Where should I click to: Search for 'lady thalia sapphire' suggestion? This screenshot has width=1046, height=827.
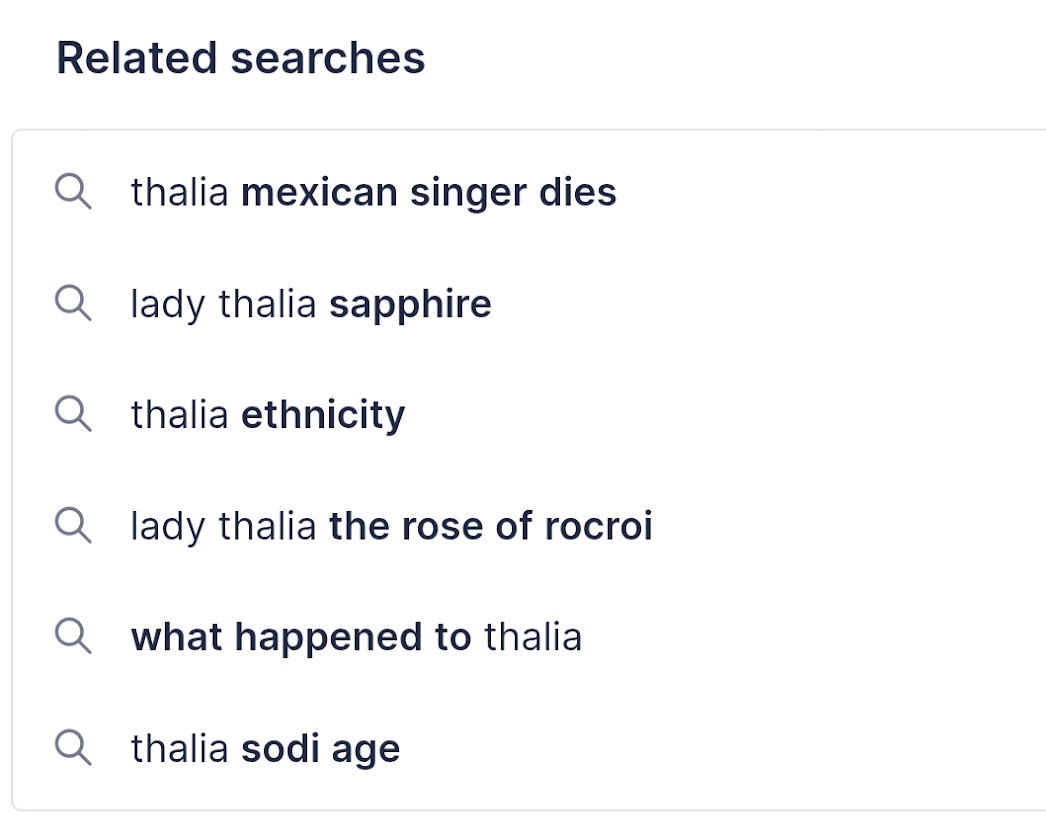click(x=310, y=304)
